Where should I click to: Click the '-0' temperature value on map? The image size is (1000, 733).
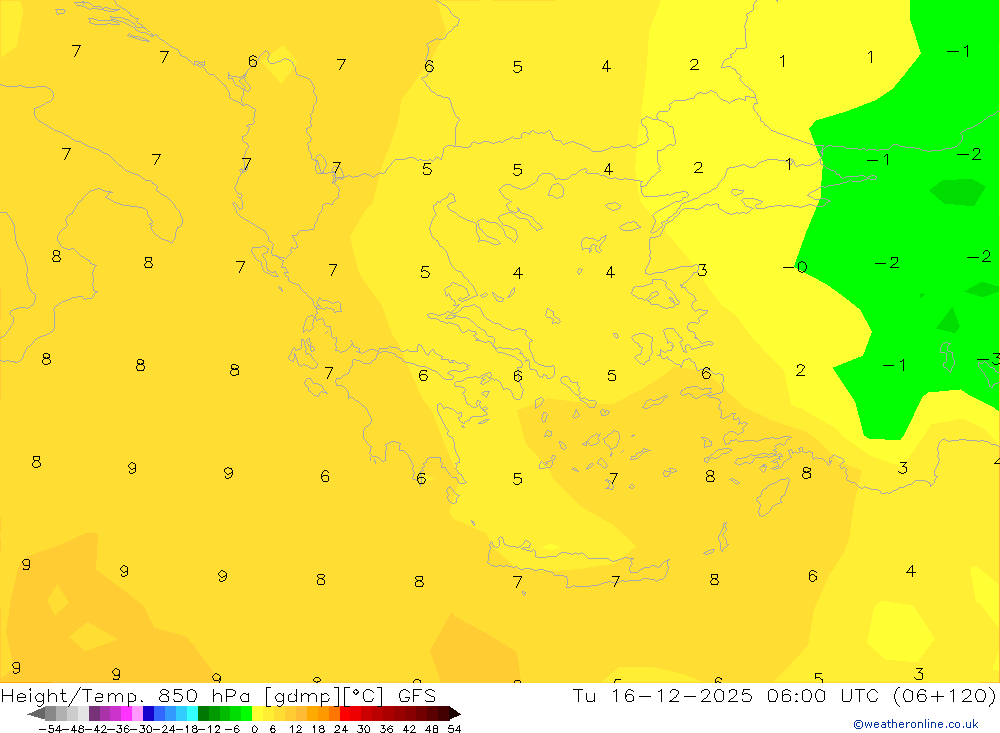[x=795, y=267]
